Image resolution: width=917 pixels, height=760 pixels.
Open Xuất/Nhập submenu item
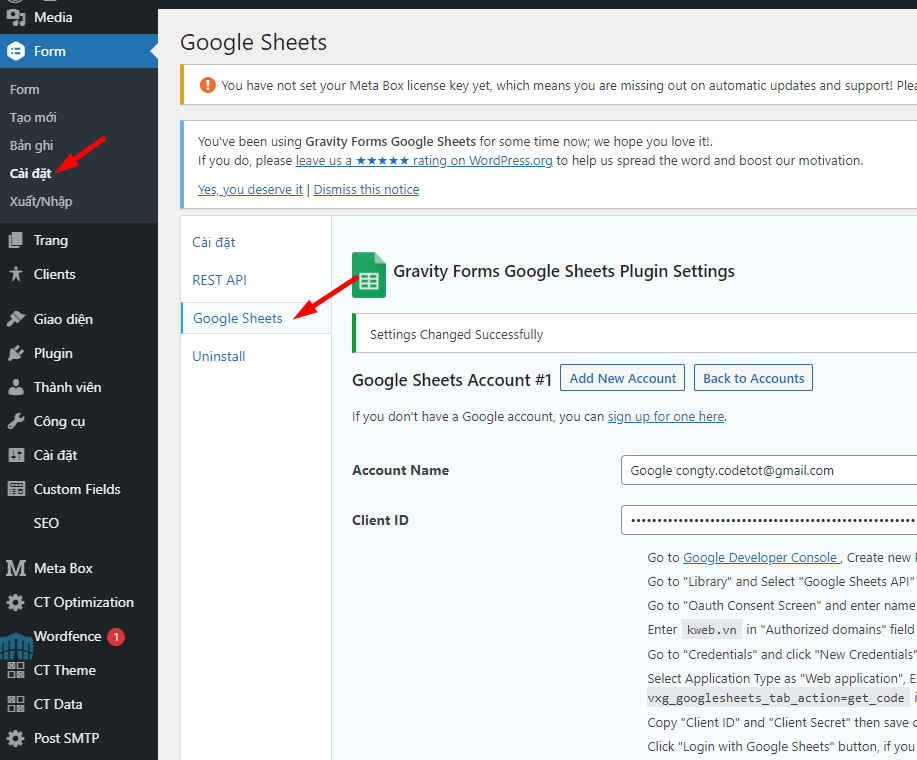point(41,202)
